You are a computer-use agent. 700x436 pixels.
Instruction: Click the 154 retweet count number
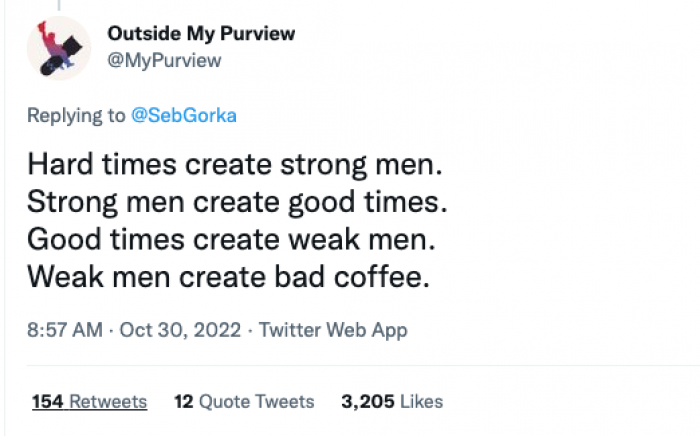(46, 402)
